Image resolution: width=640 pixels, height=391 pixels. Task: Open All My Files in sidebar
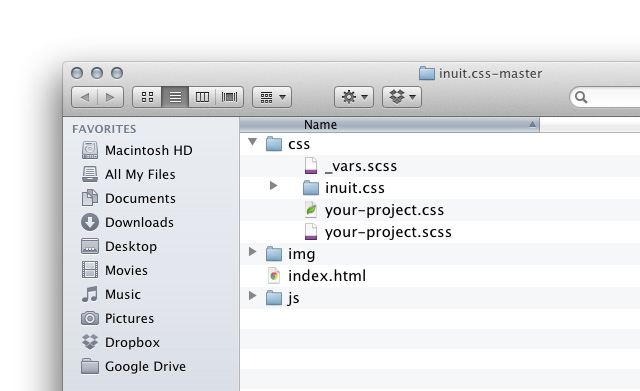129,174
